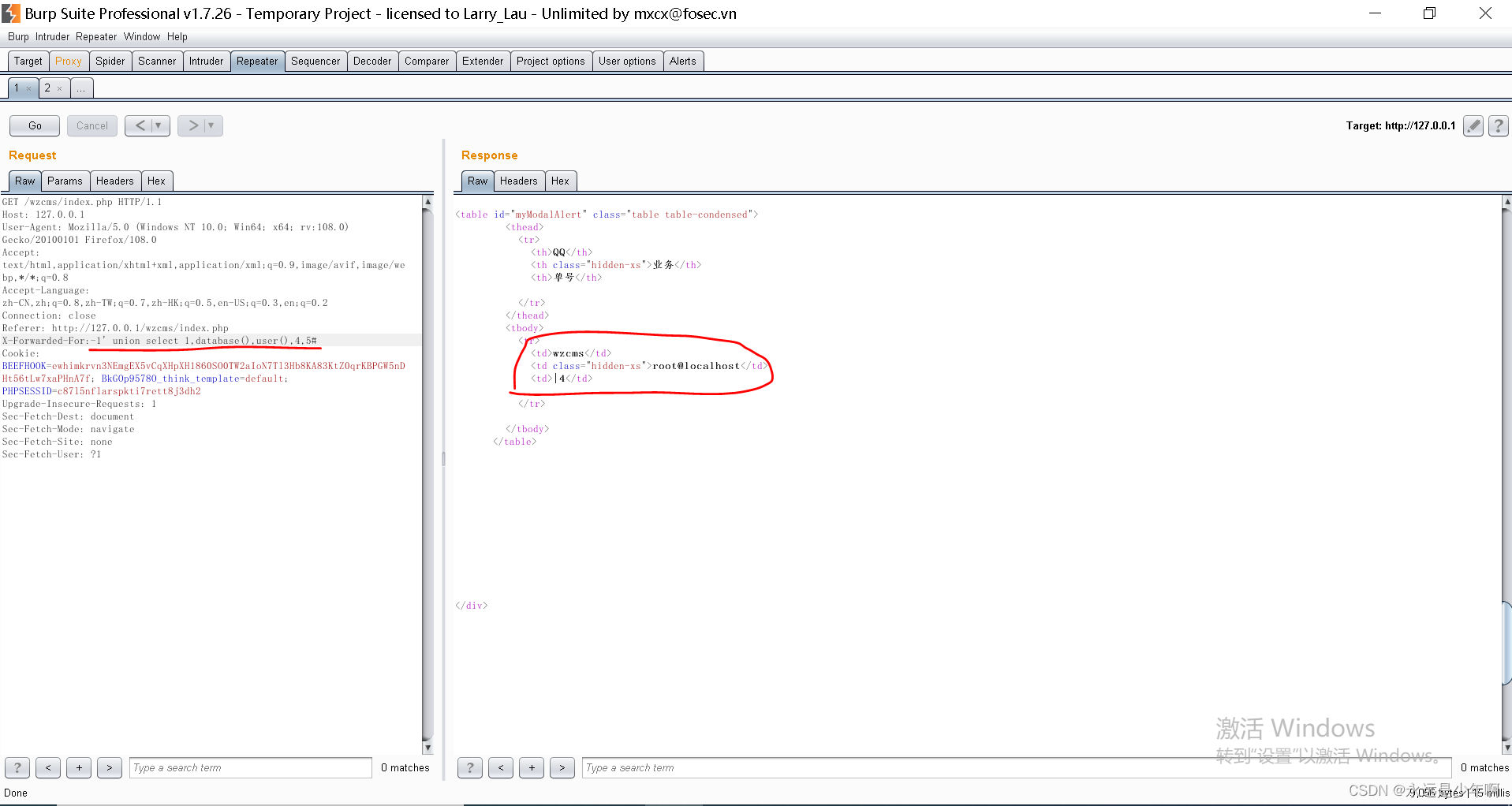1512x806 pixels.
Task: Open the history forward dropdown arrow
Action: point(211,125)
